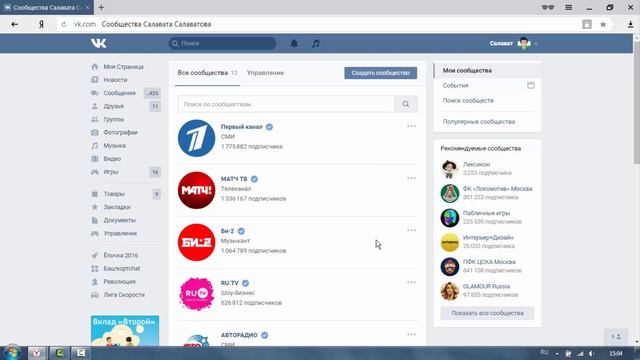This screenshot has width=640, height=360.
Task: Open calendar icon next to События
Action: point(531,85)
